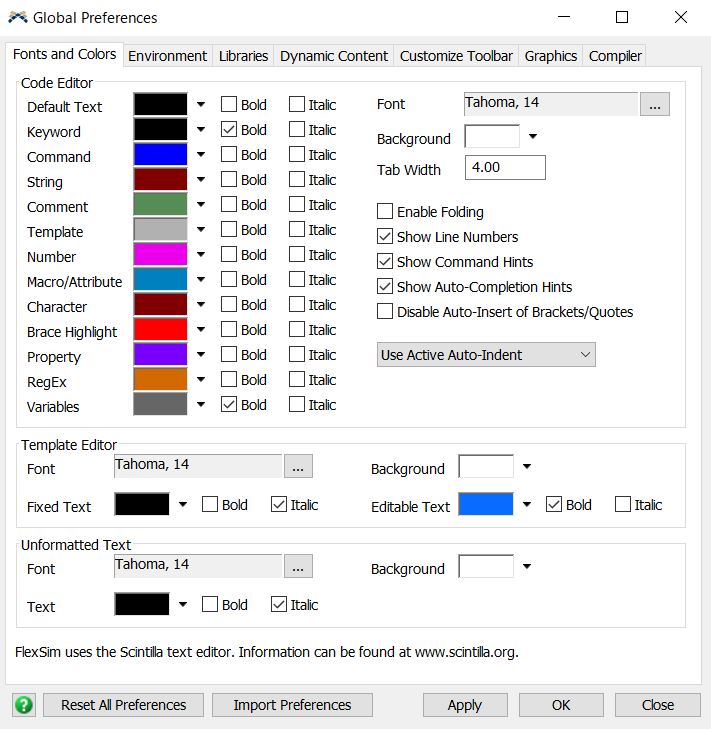Expand Editable Text color dropdown arrow
The height and width of the screenshot is (729, 711).
(527, 505)
